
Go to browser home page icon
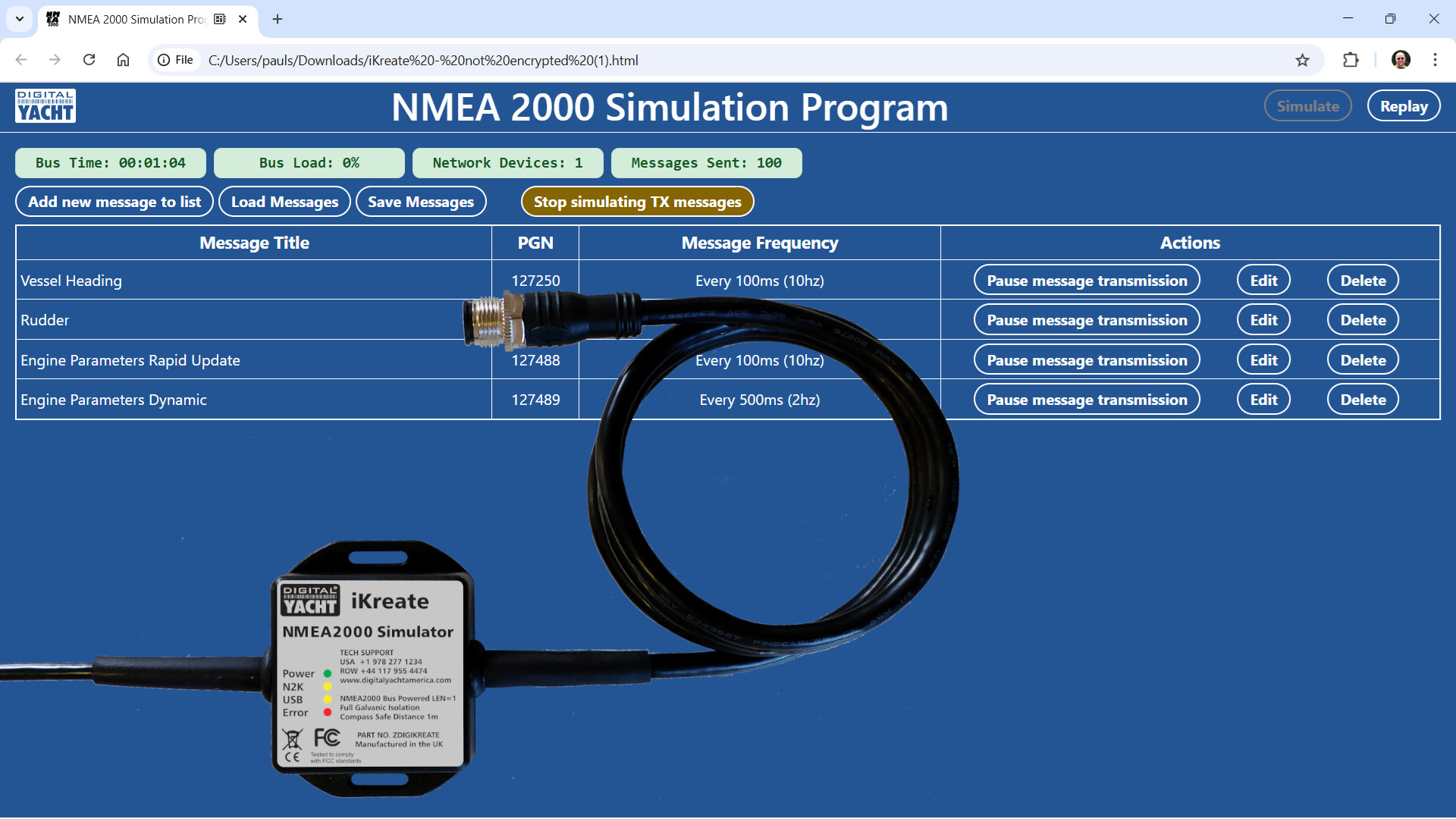tap(123, 60)
